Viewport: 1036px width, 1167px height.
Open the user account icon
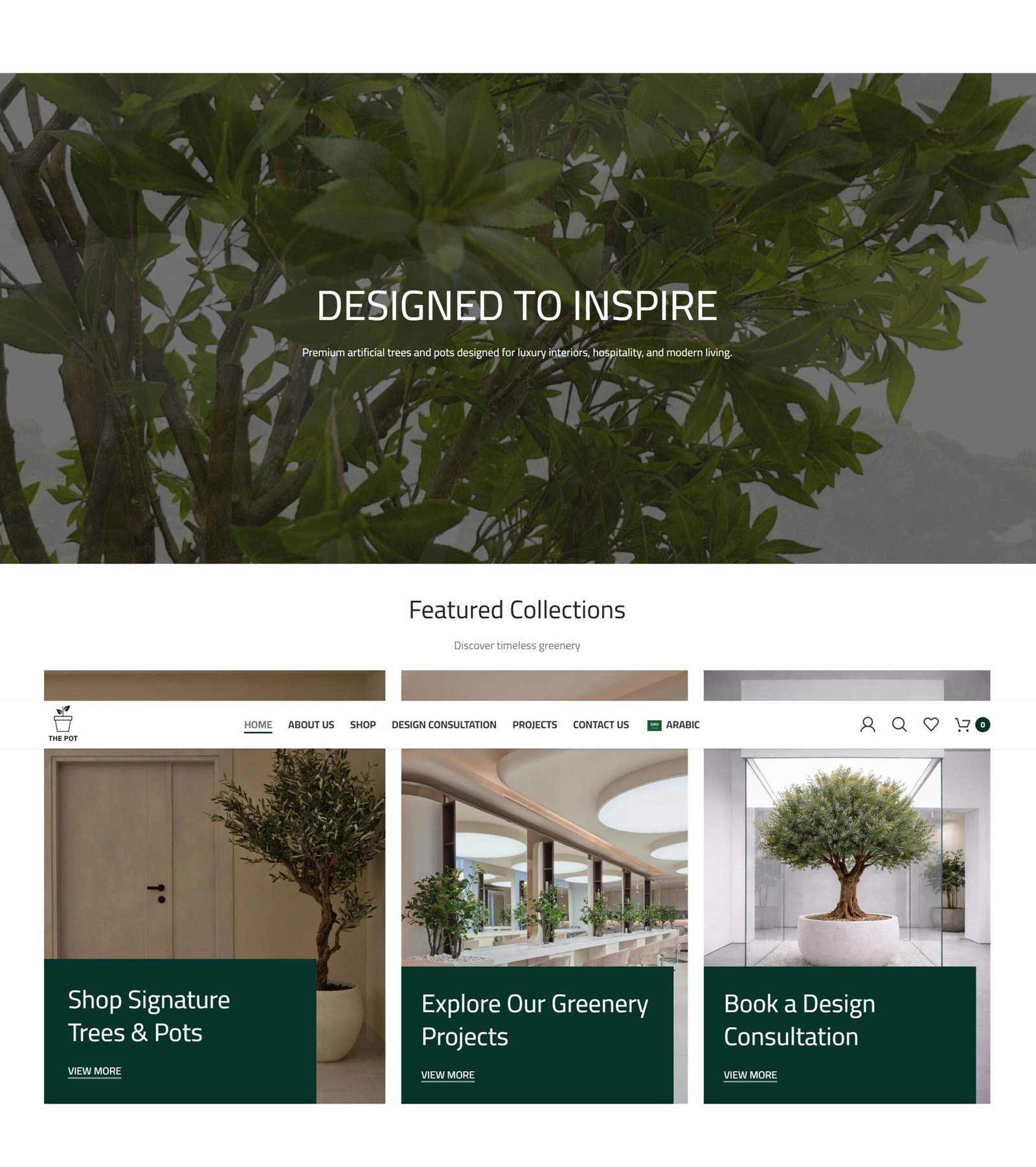click(868, 725)
